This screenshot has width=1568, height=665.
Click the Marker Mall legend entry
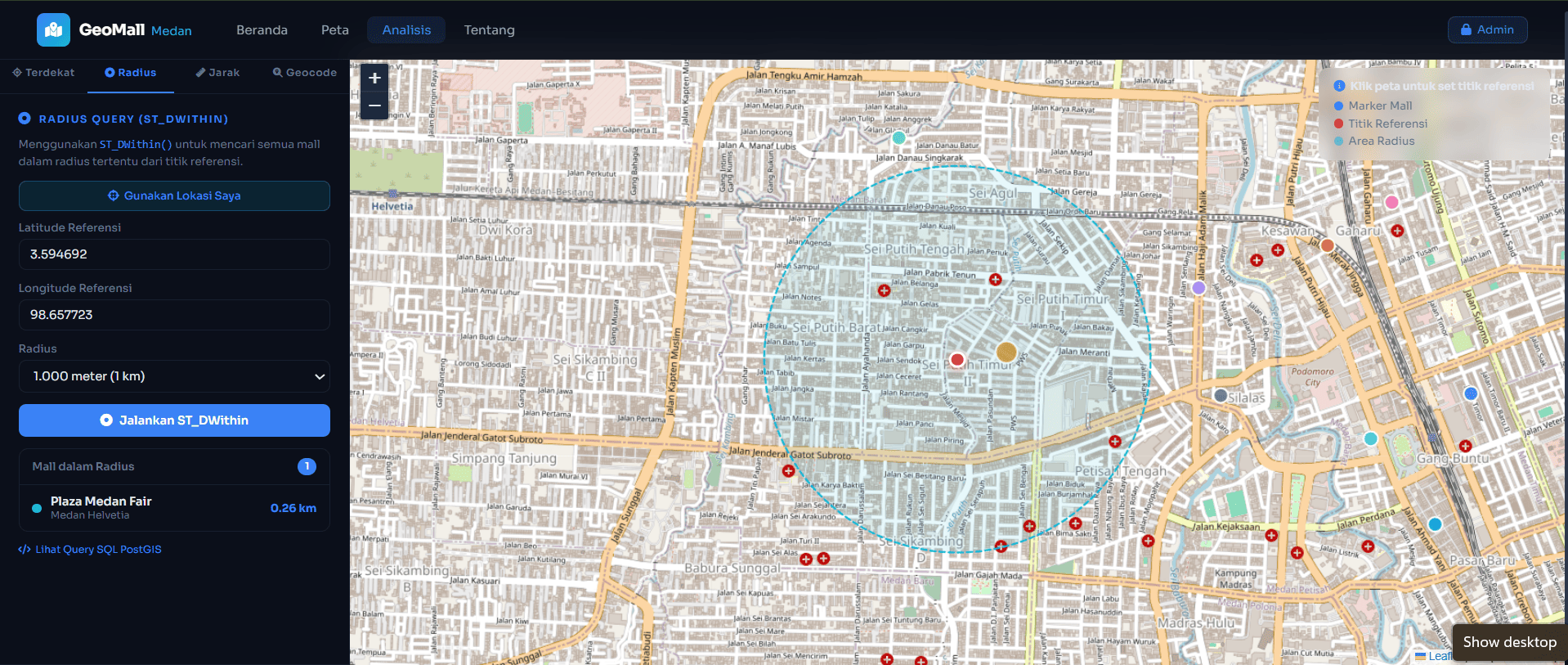click(1373, 106)
